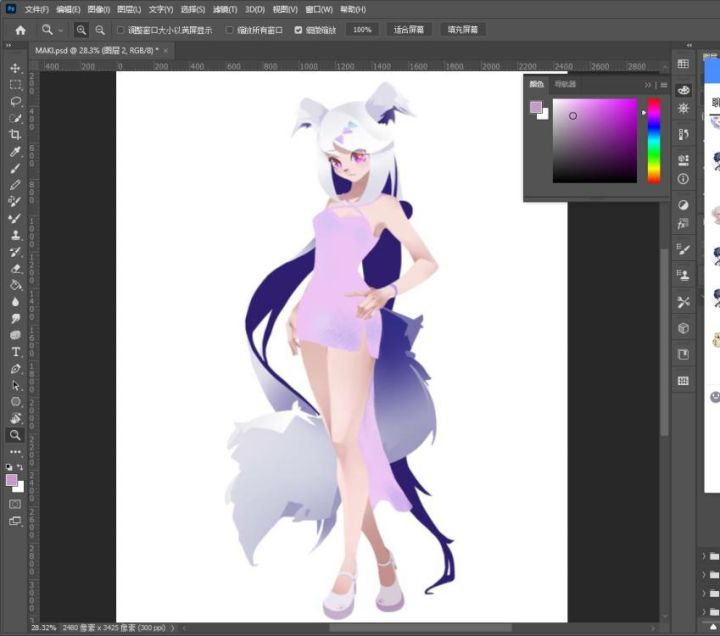Select the Move tool

click(15, 68)
